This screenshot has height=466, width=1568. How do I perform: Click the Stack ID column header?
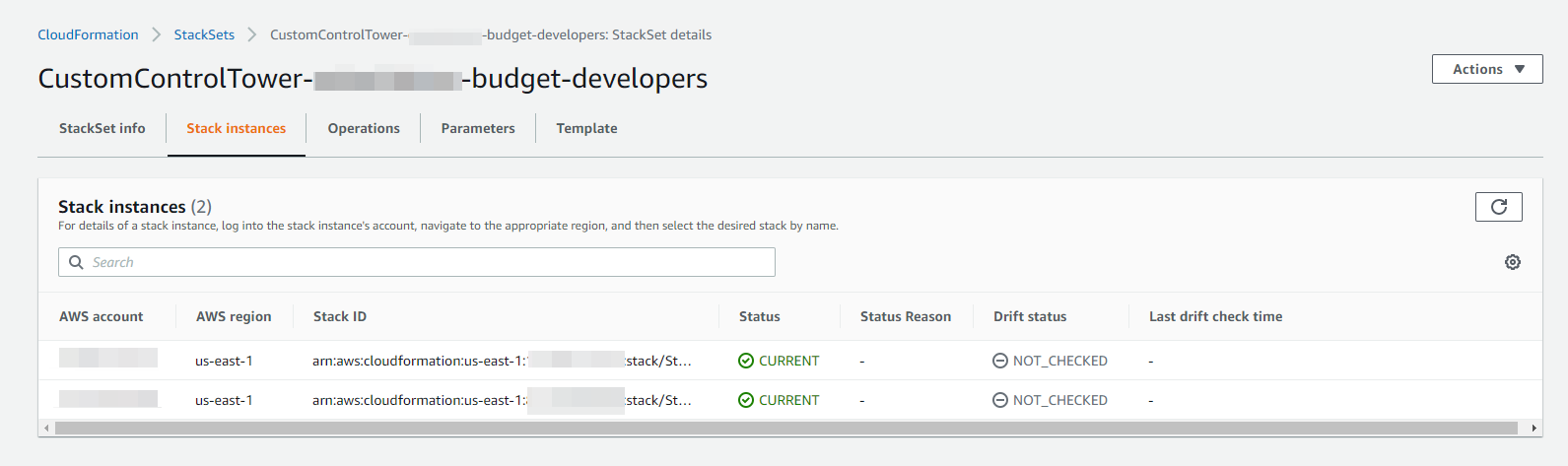point(340,316)
